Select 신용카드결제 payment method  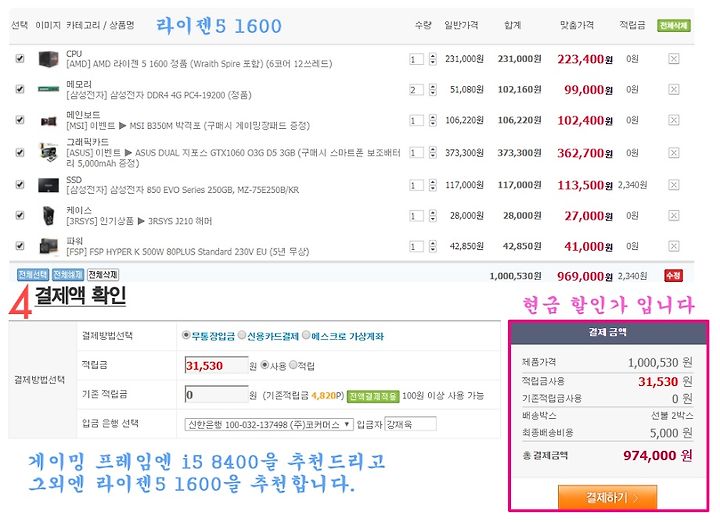point(242,335)
